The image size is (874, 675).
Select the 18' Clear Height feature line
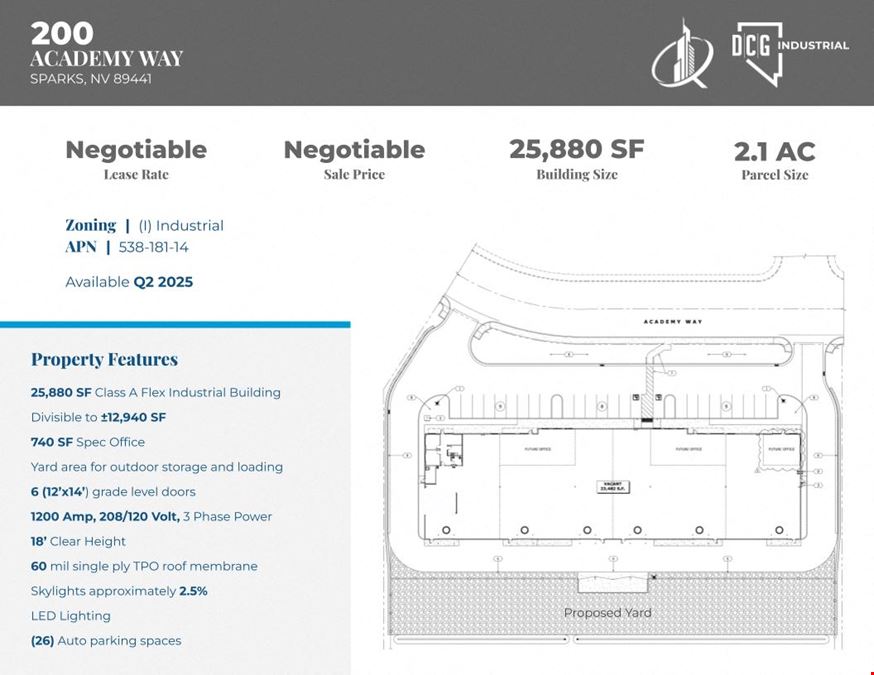click(x=78, y=541)
